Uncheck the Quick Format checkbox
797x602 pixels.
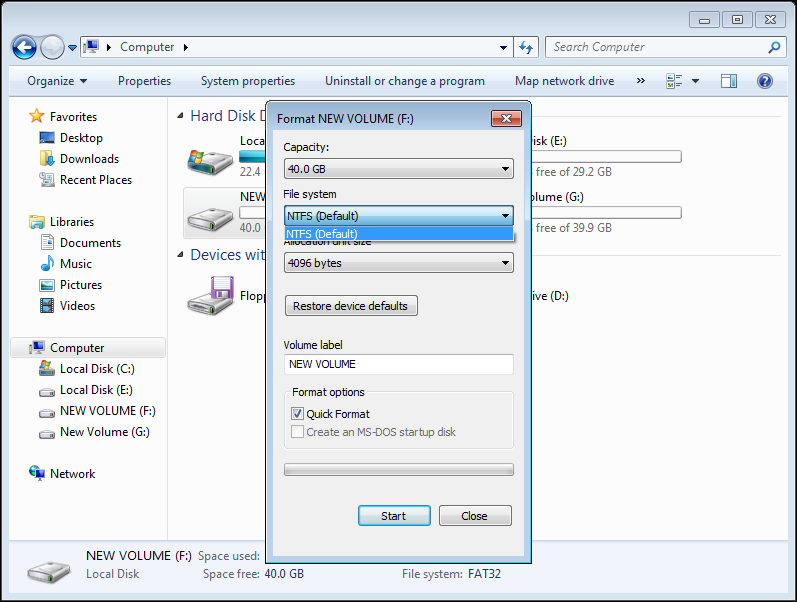click(x=297, y=413)
